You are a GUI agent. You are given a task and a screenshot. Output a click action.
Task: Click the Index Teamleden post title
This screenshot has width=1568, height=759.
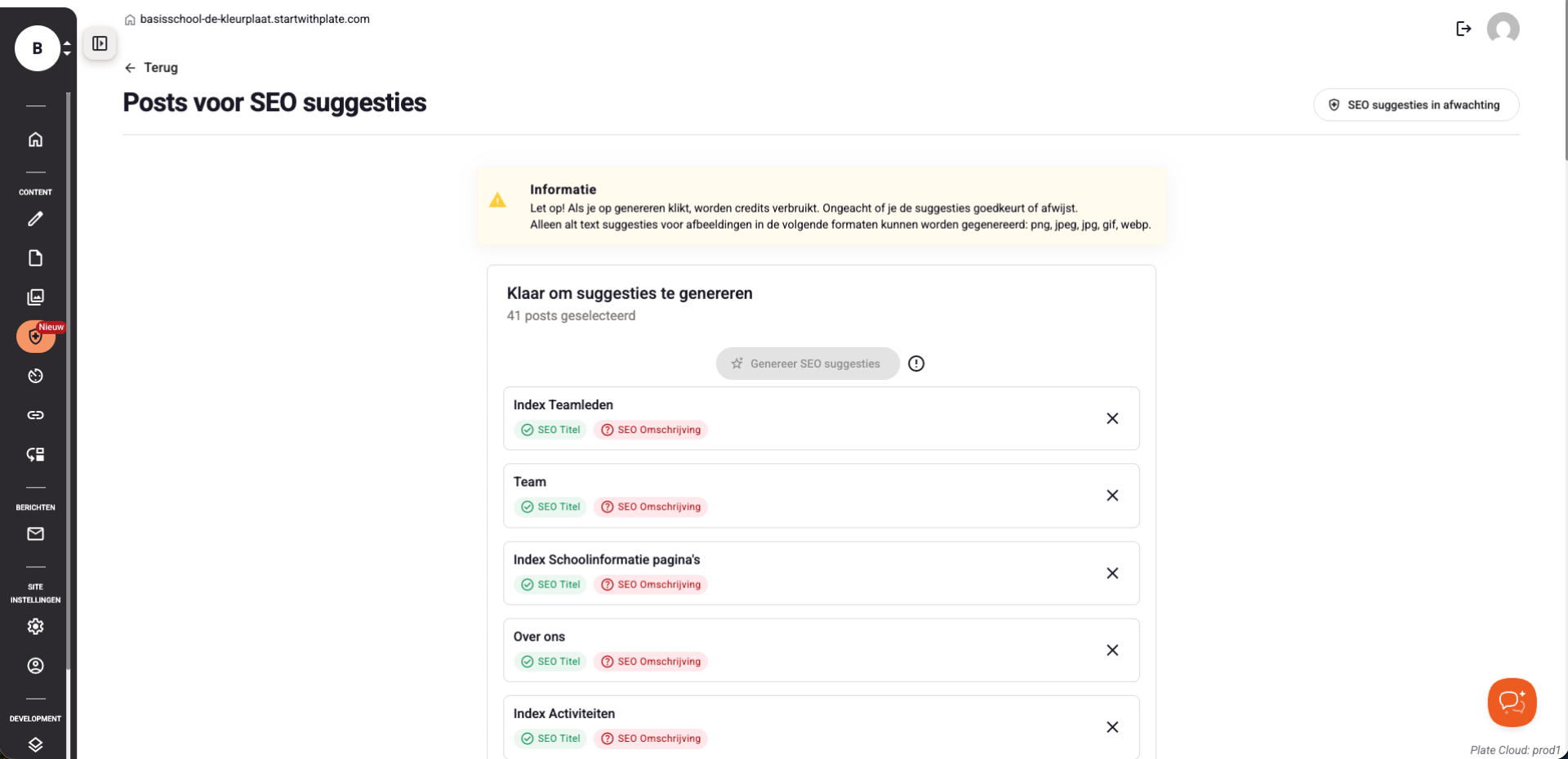(563, 404)
